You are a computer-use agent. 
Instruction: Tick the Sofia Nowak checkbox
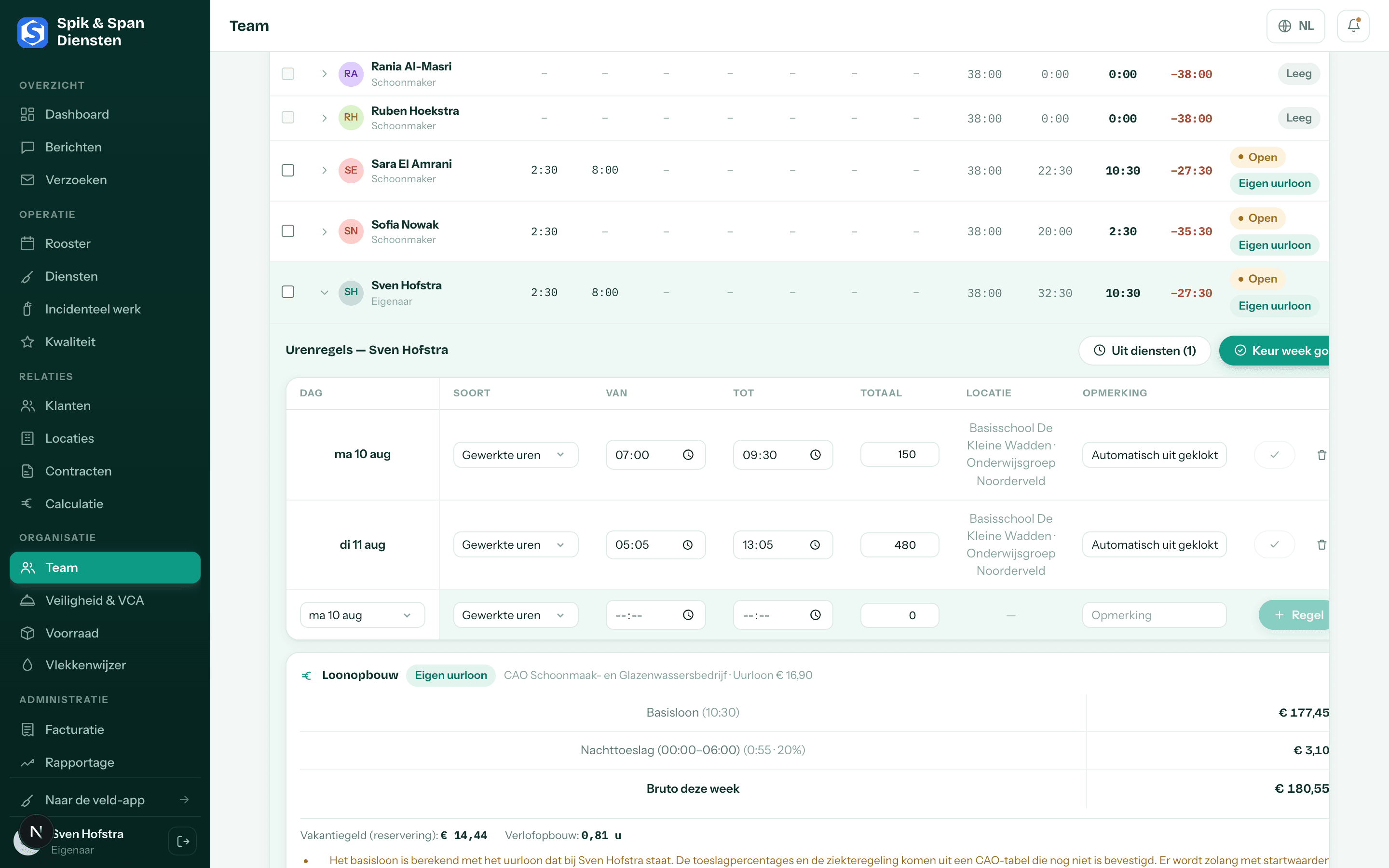pyautogui.click(x=288, y=231)
